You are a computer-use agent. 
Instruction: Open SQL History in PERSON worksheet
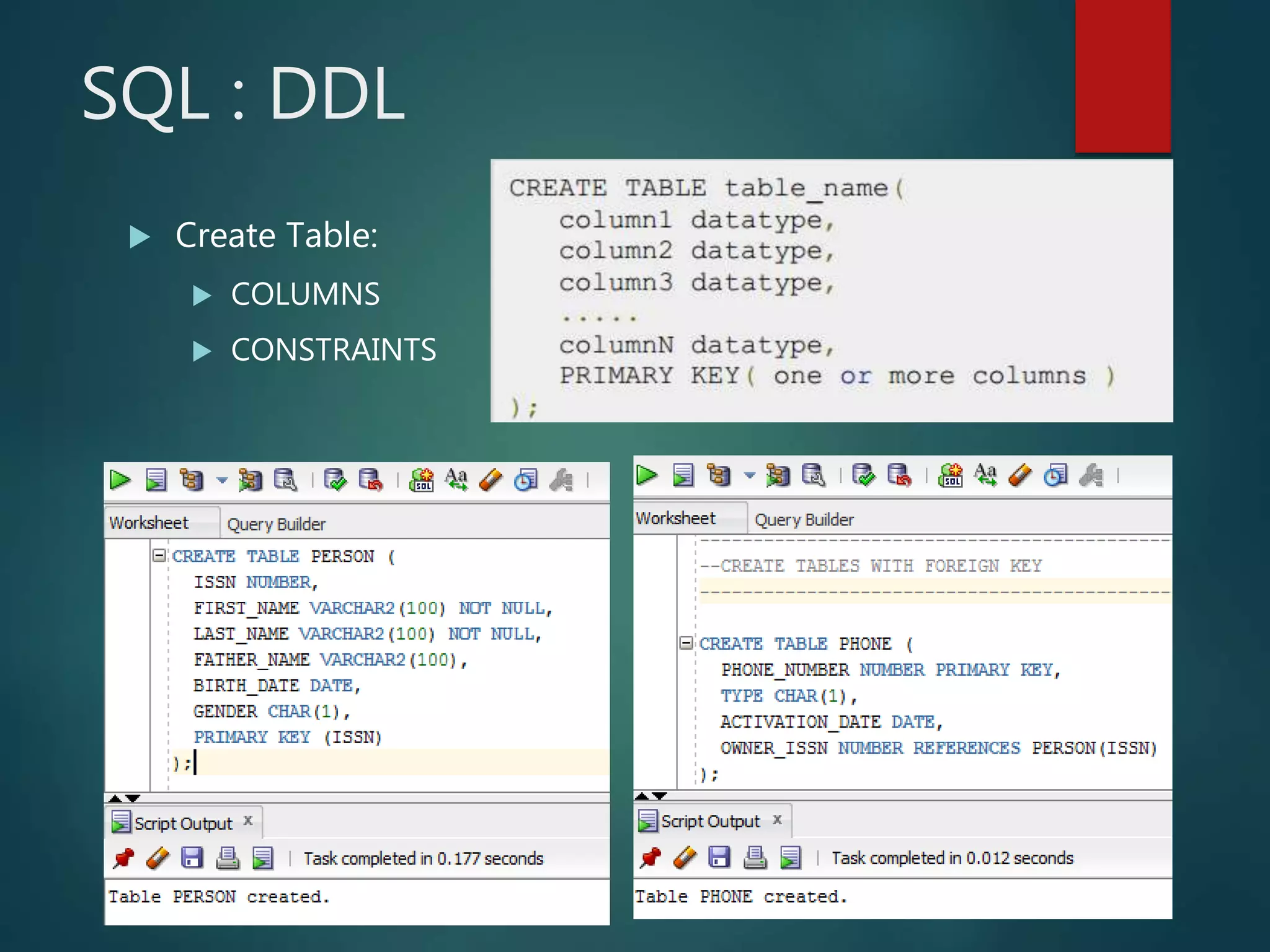[x=525, y=480]
